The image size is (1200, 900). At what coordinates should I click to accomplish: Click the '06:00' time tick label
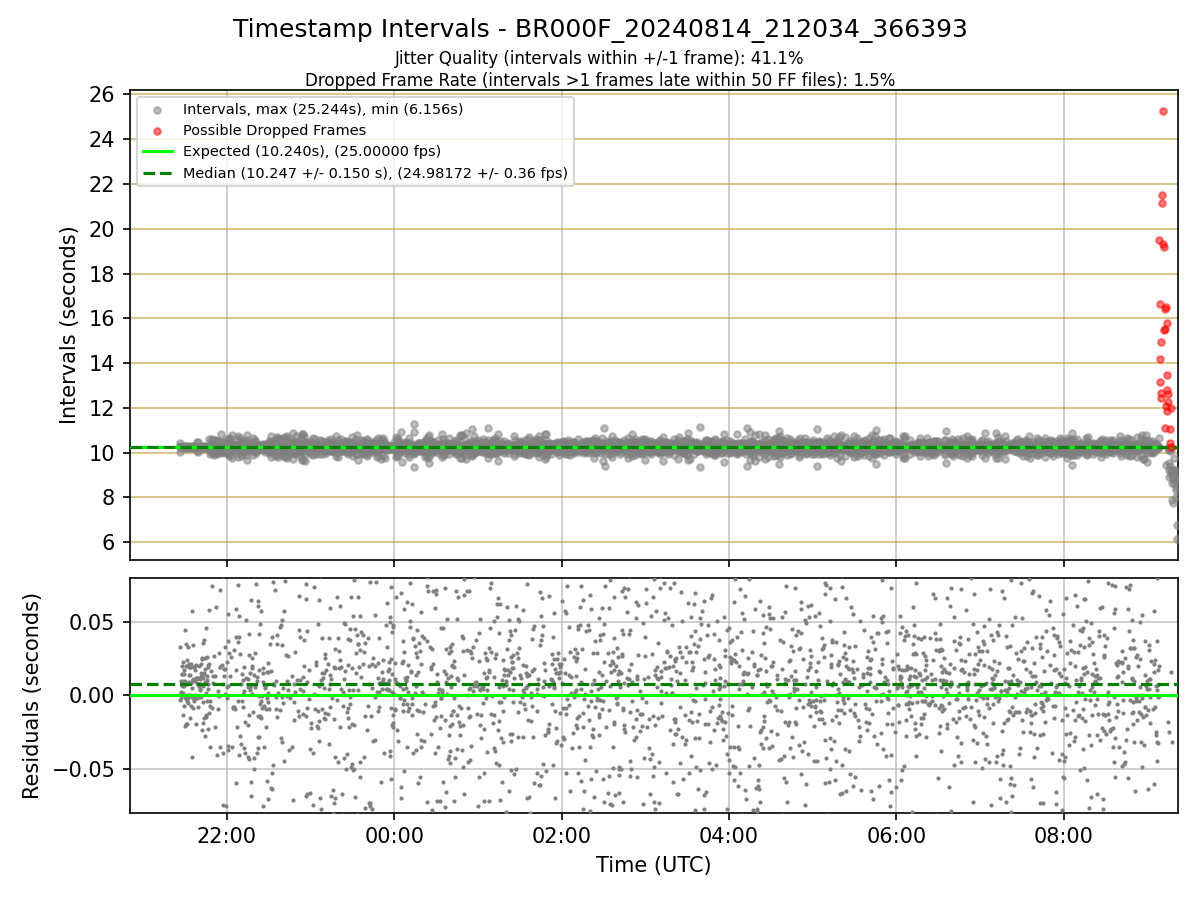895,834
